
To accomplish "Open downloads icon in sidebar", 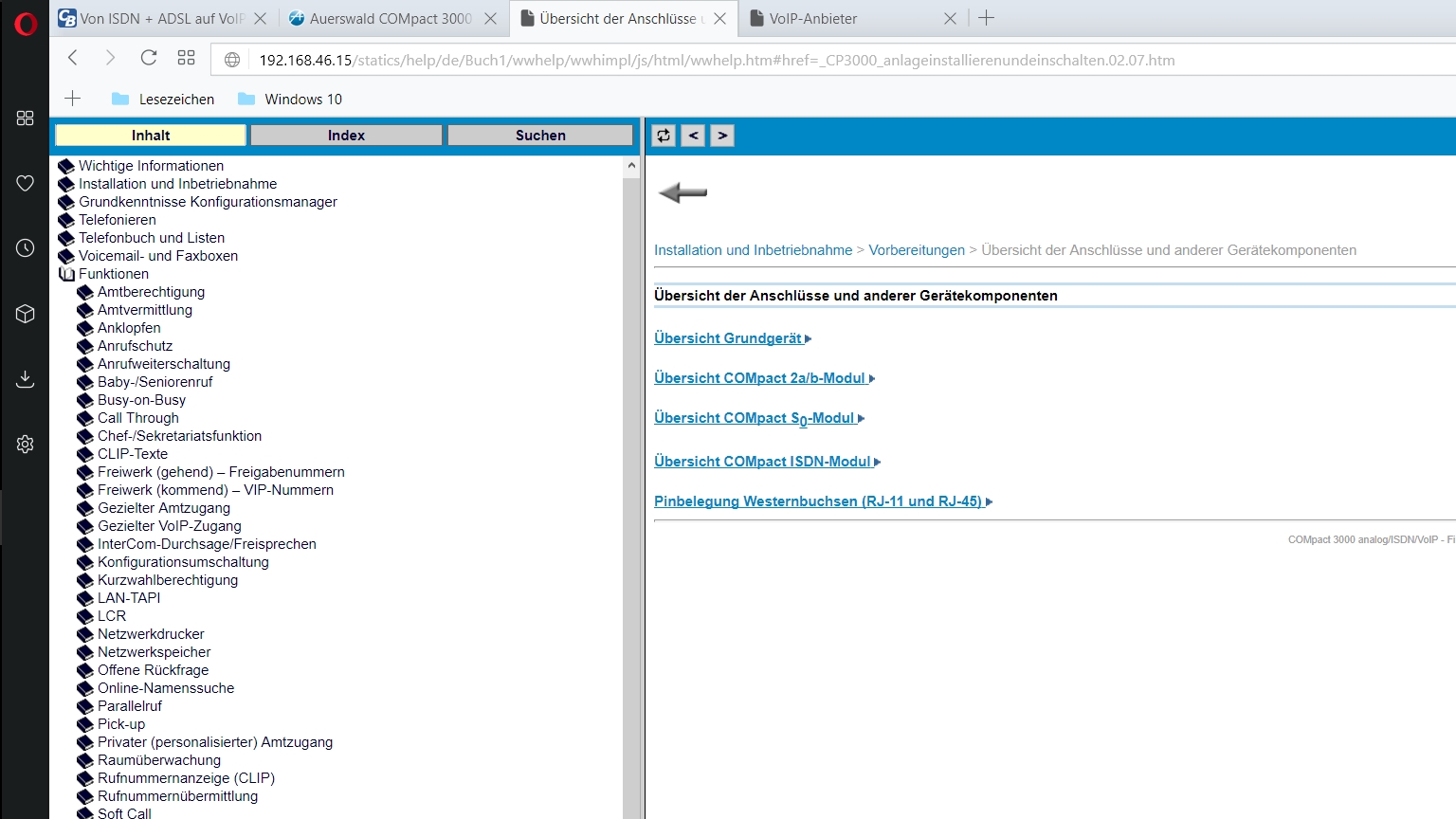I will (26, 379).
